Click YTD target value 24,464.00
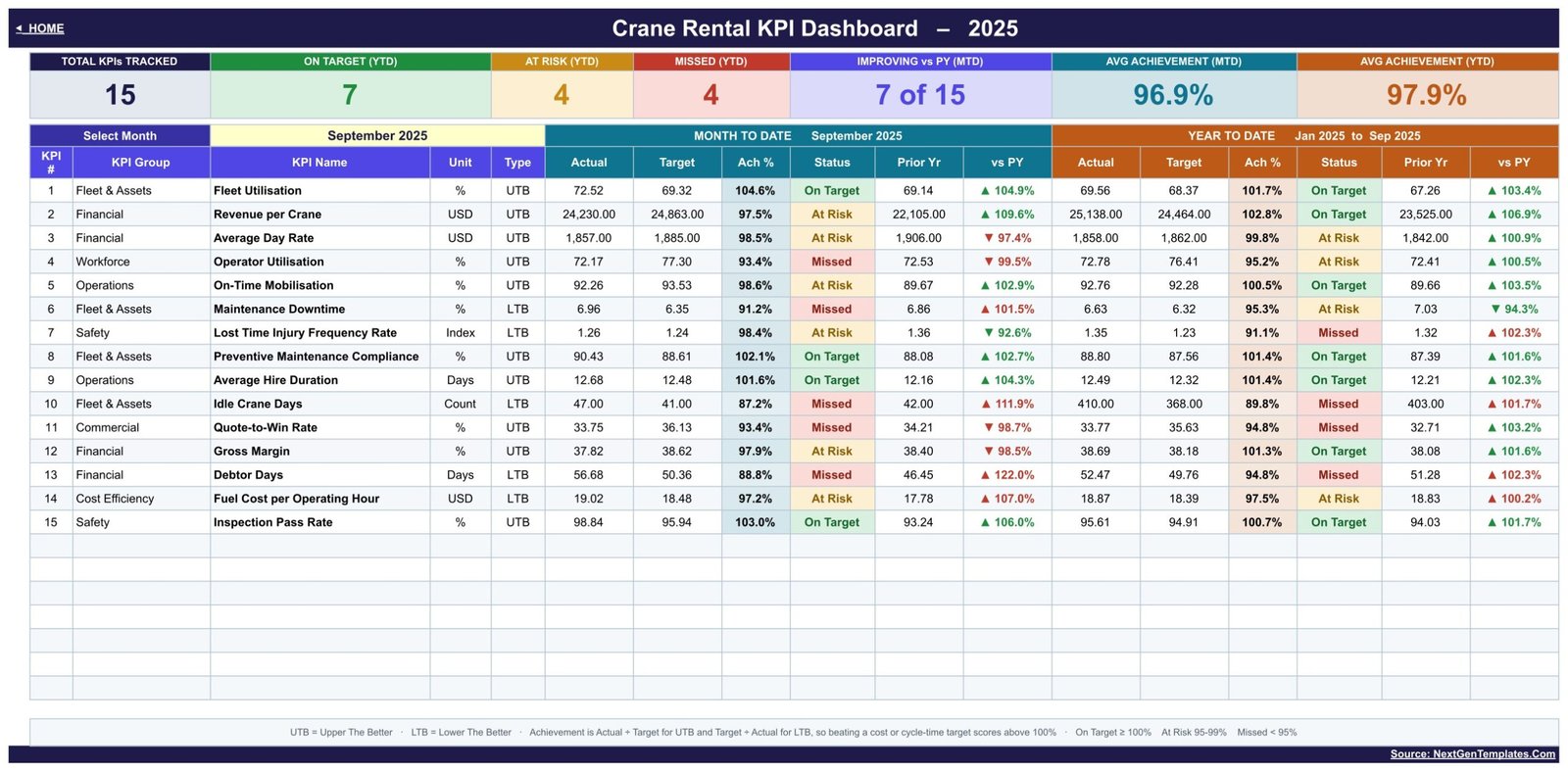The height and width of the screenshot is (772, 1568). click(x=1184, y=214)
